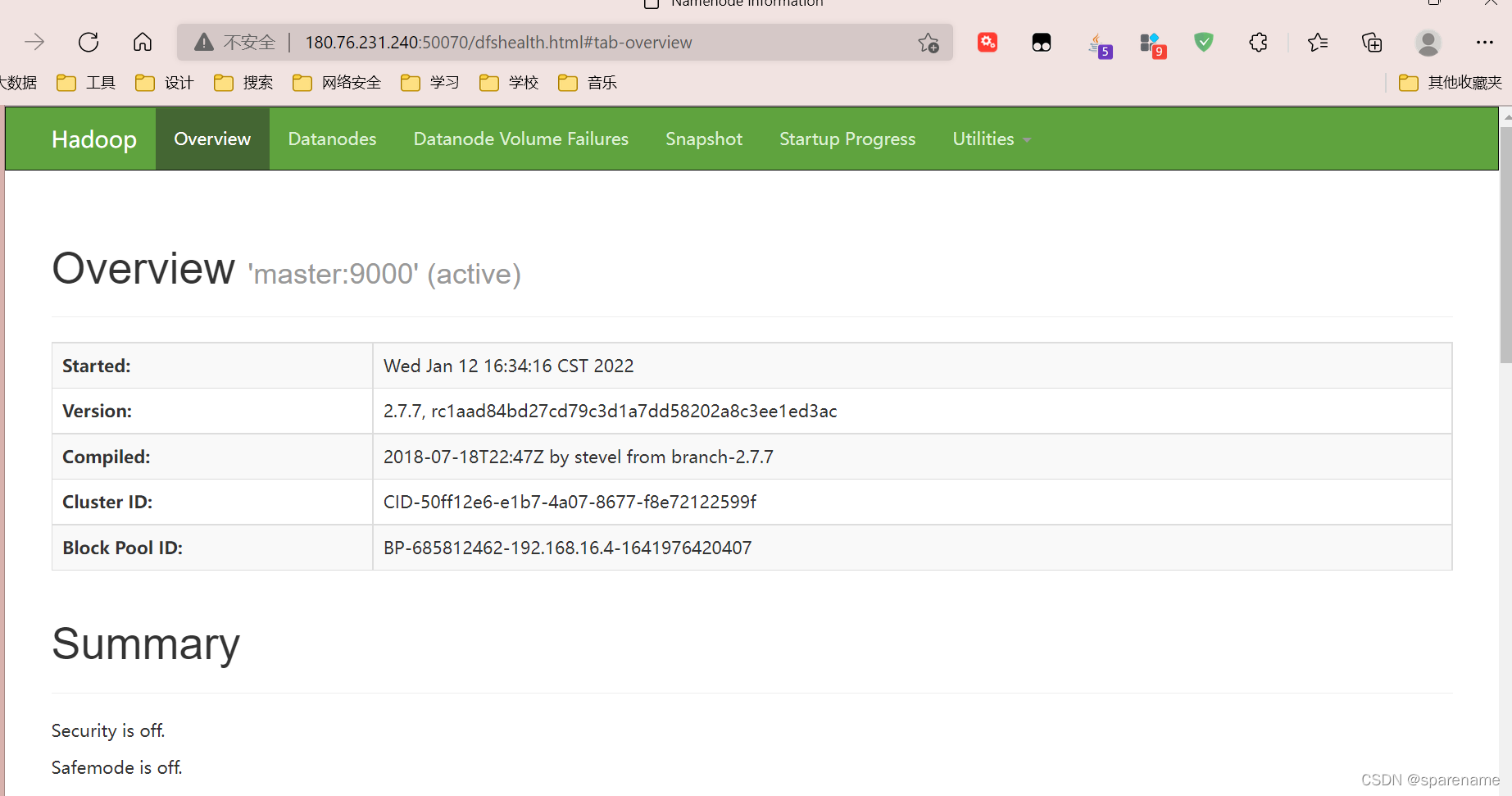Open the 网络安全 bookmark folder
The height and width of the screenshot is (796, 1512).
[x=337, y=83]
